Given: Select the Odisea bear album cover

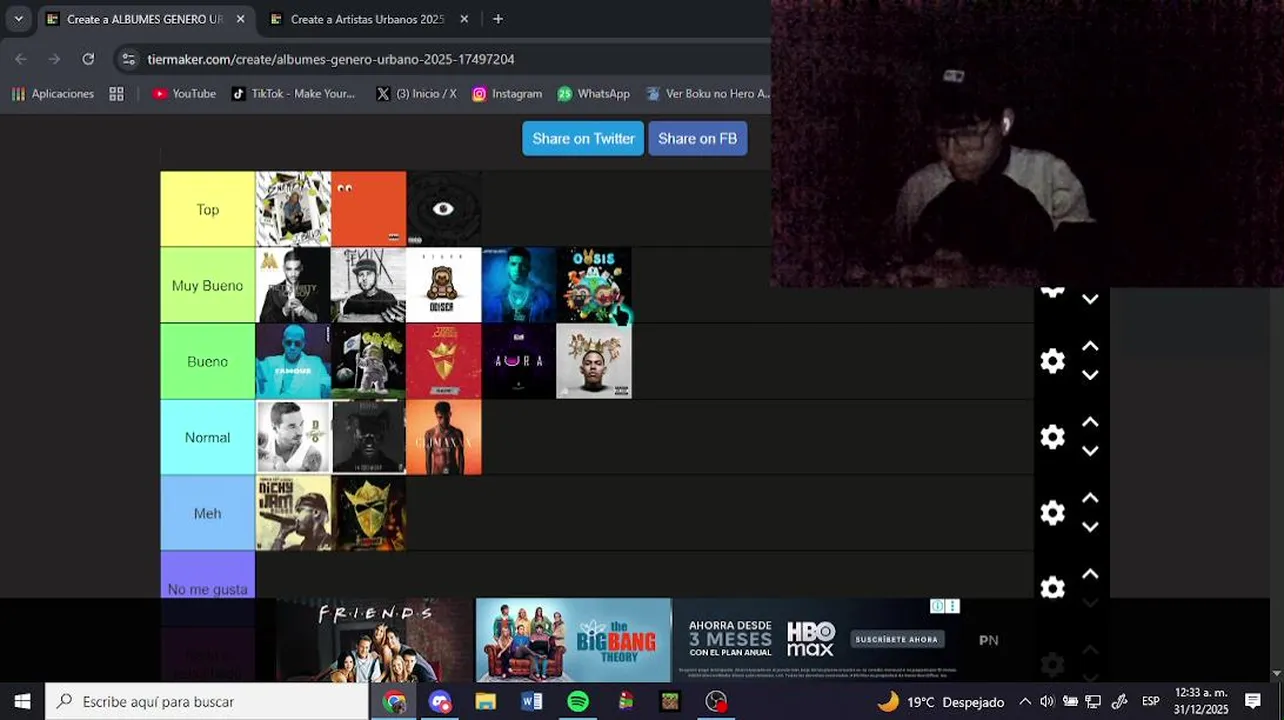Looking at the screenshot, I should tap(444, 285).
